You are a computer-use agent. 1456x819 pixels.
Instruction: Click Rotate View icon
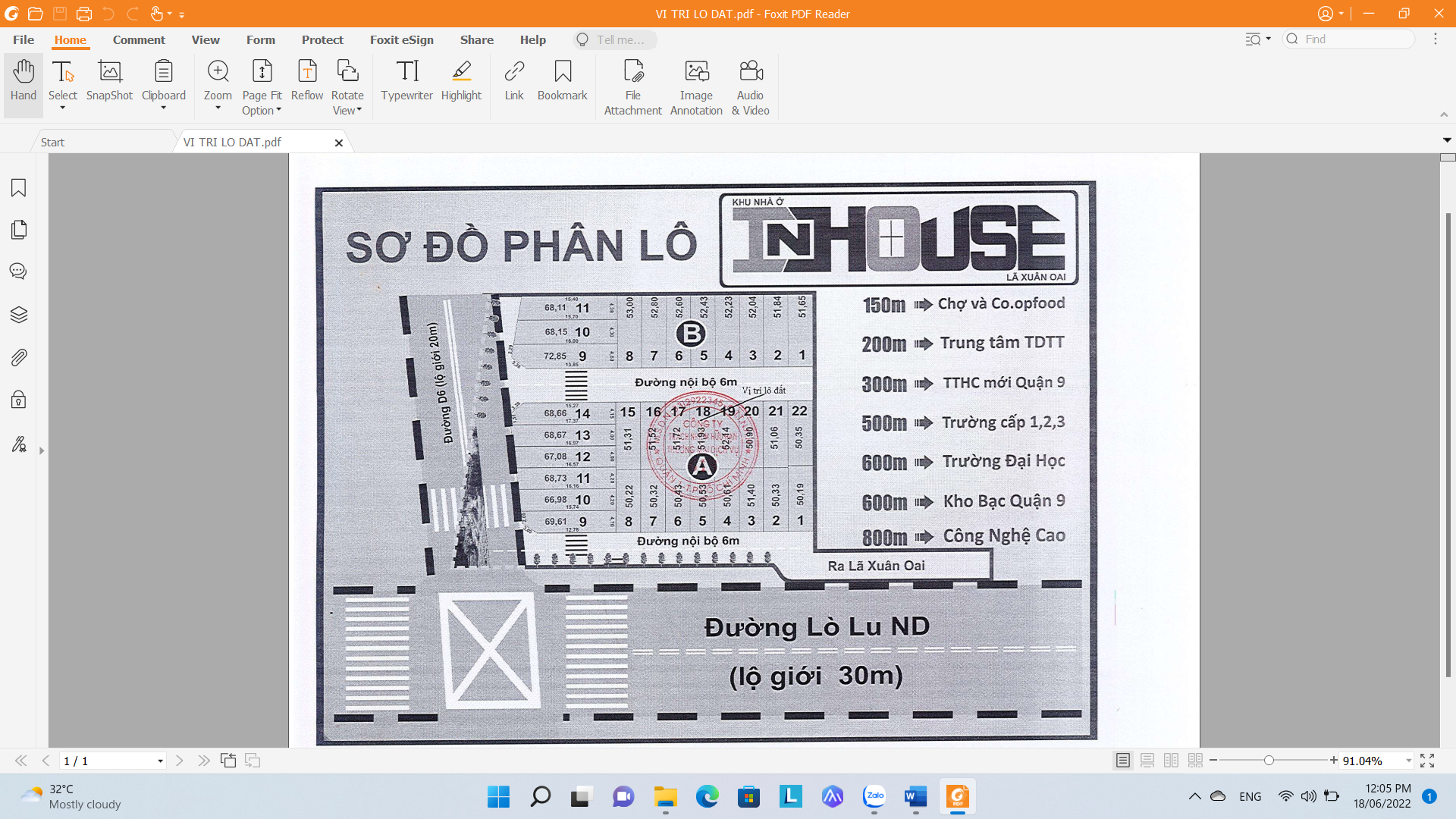click(347, 71)
